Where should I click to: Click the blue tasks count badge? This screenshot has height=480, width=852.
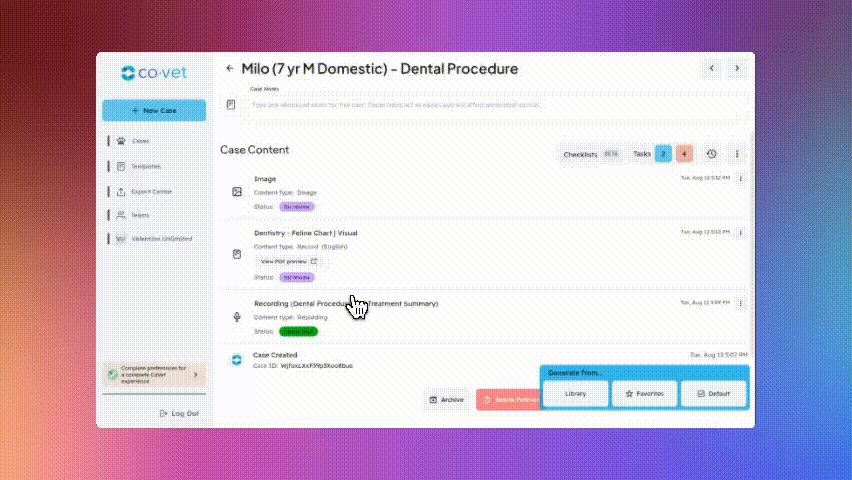pos(663,154)
